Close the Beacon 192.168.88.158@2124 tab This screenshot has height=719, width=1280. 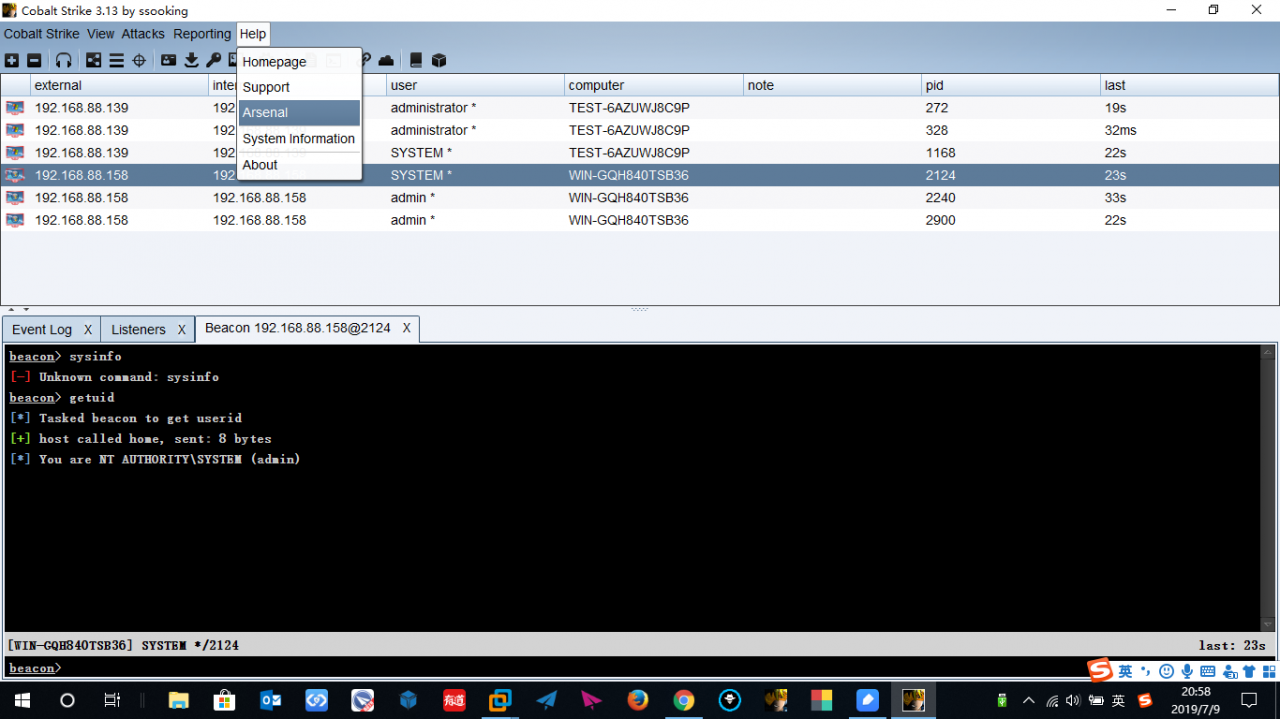[407, 328]
